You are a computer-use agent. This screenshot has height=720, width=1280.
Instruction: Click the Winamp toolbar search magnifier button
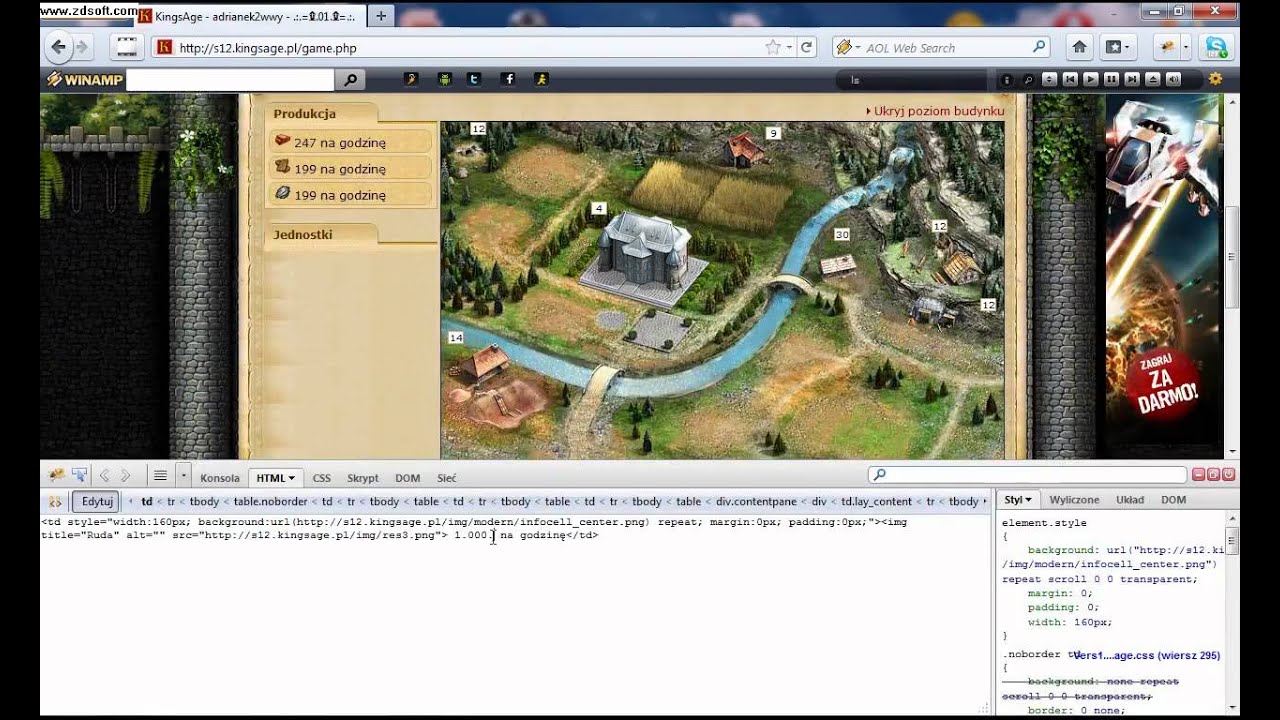pos(350,80)
